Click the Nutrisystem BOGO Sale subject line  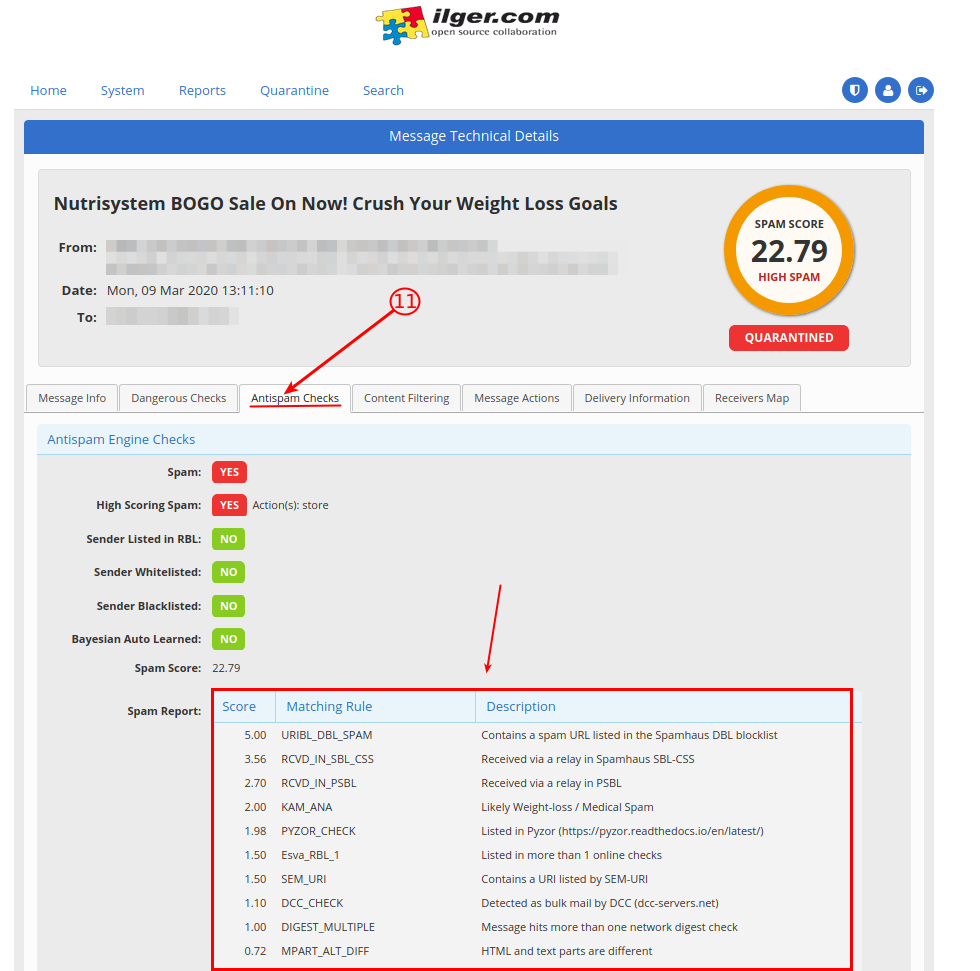pos(336,204)
